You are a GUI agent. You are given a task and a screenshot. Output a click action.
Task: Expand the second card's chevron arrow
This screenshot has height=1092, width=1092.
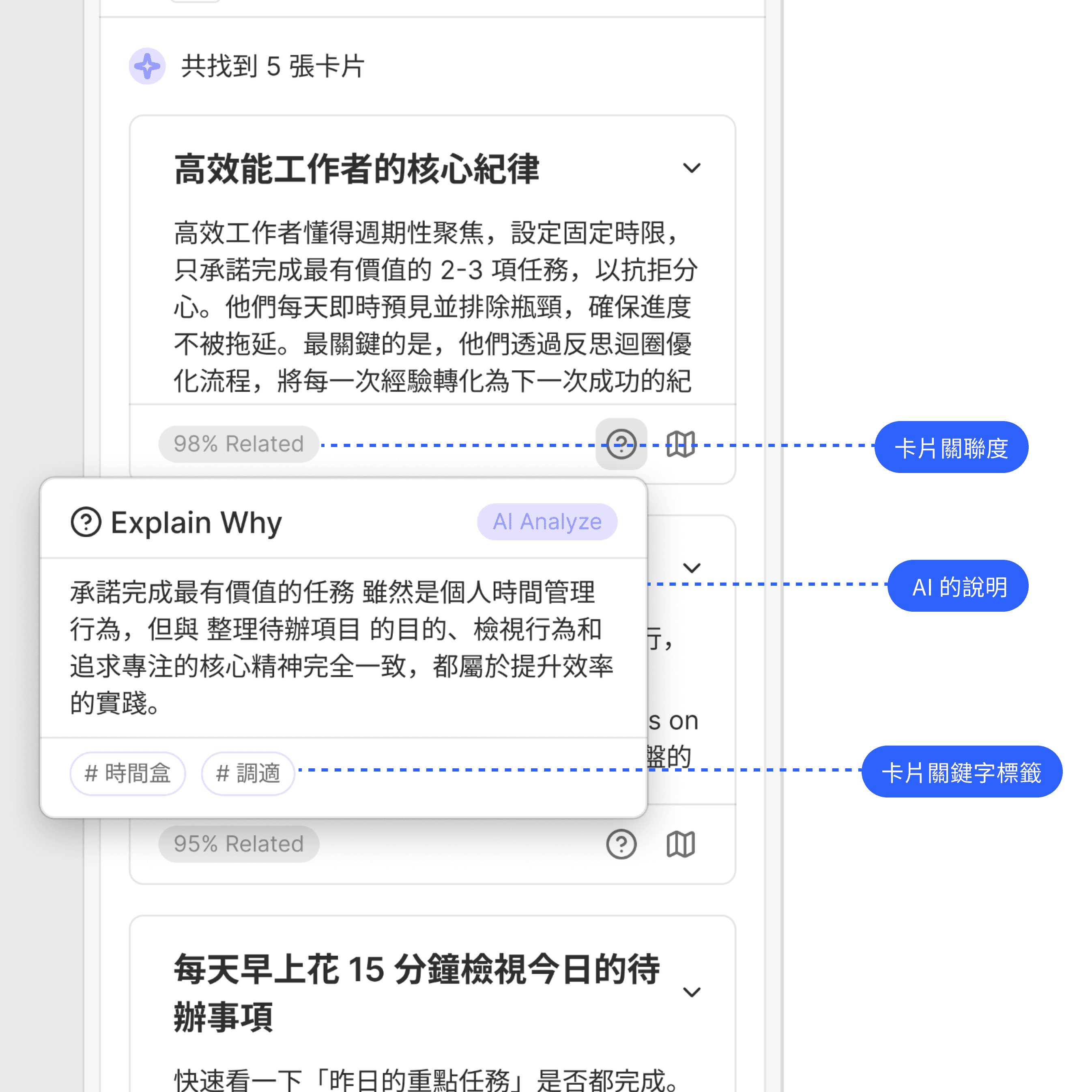click(x=691, y=567)
